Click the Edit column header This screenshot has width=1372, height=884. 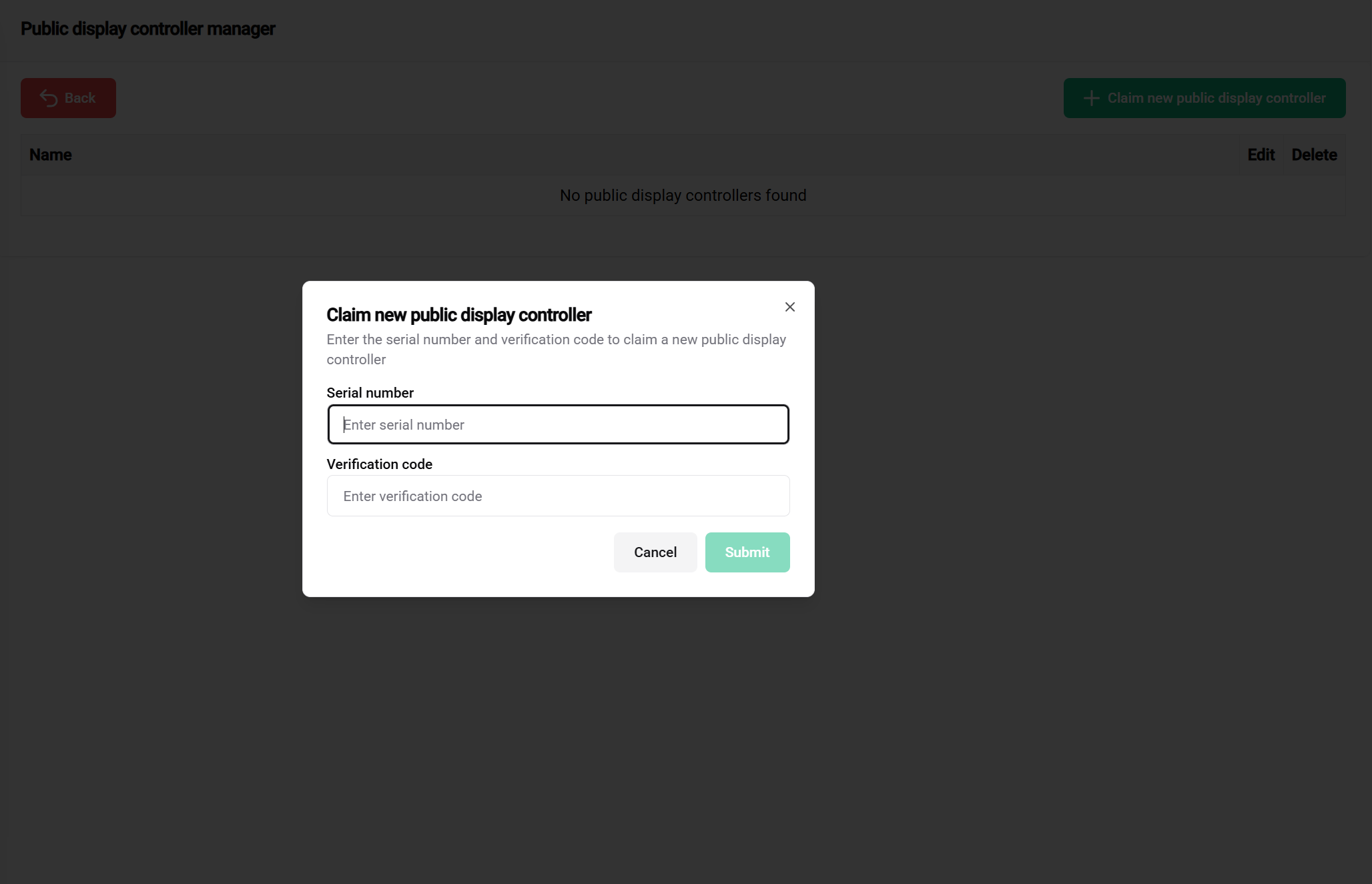tap(1261, 155)
